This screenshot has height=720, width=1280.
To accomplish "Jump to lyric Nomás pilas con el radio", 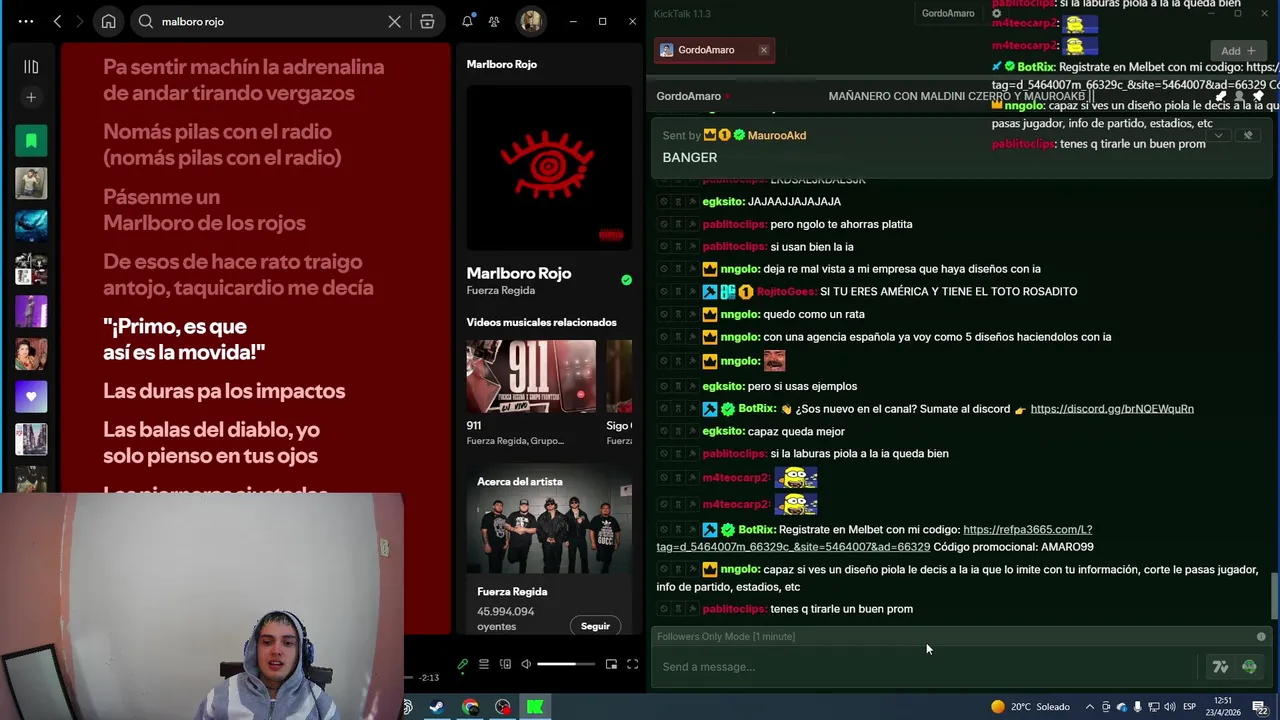I will [x=222, y=144].
